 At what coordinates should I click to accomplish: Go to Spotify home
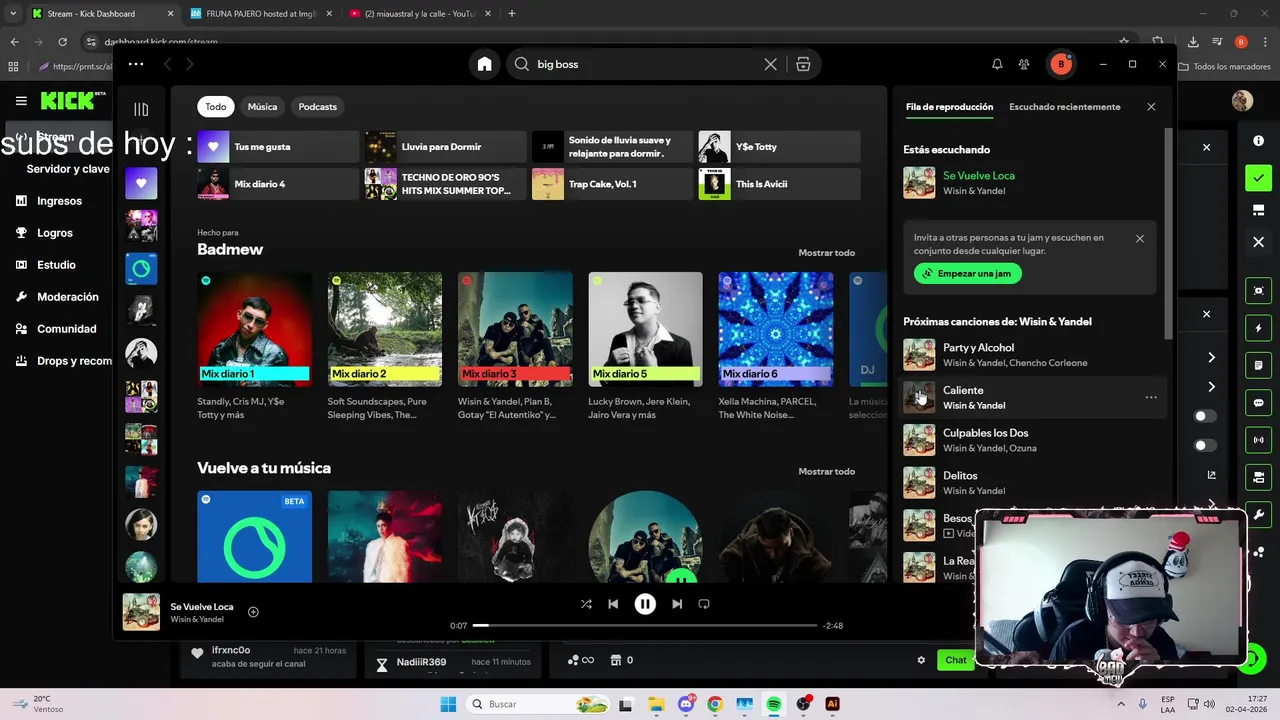coord(485,64)
